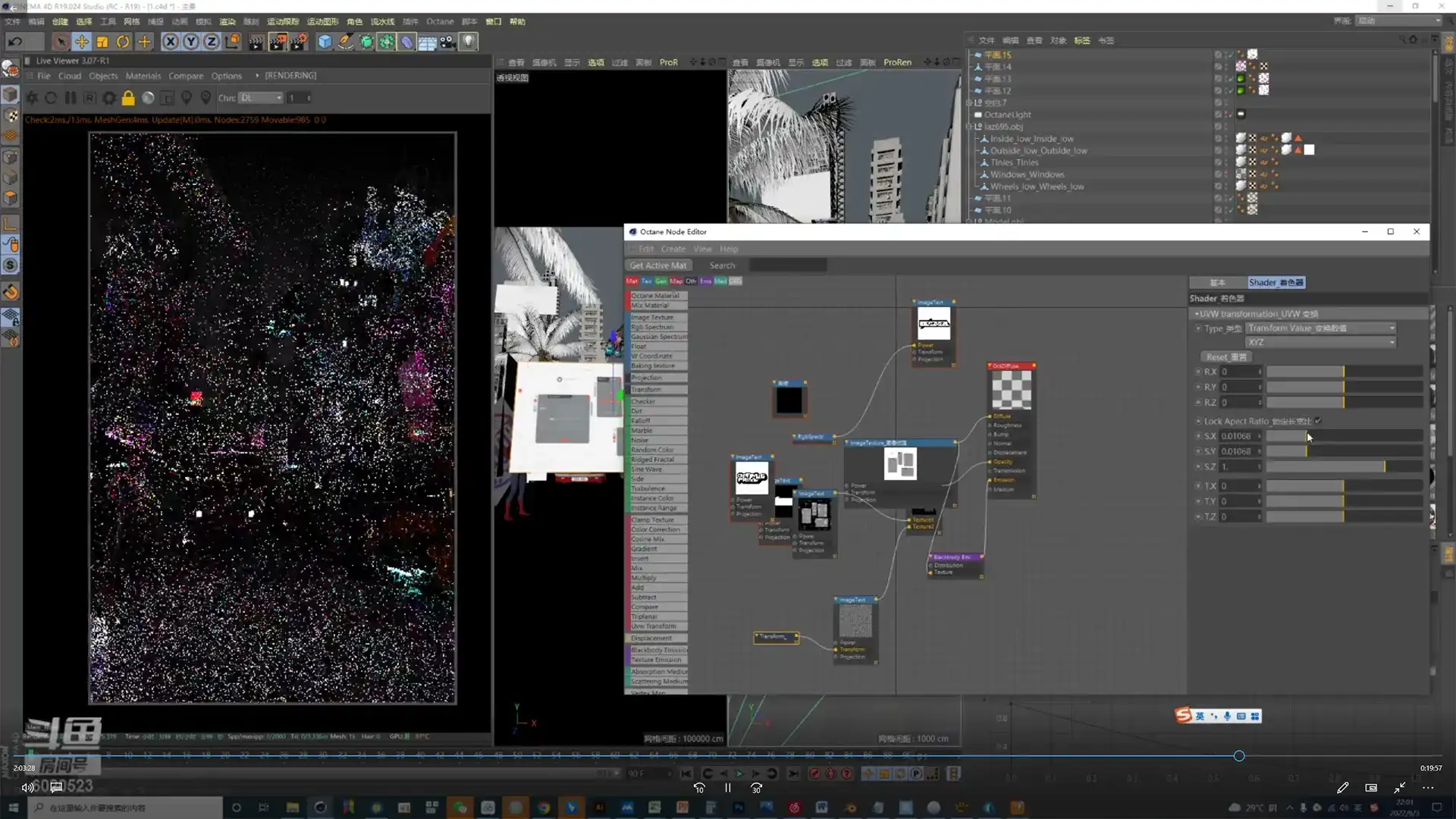The image size is (1456, 819).
Task: Click the lock resolution icon in Live Viewer
Action: [x=128, y=98]
